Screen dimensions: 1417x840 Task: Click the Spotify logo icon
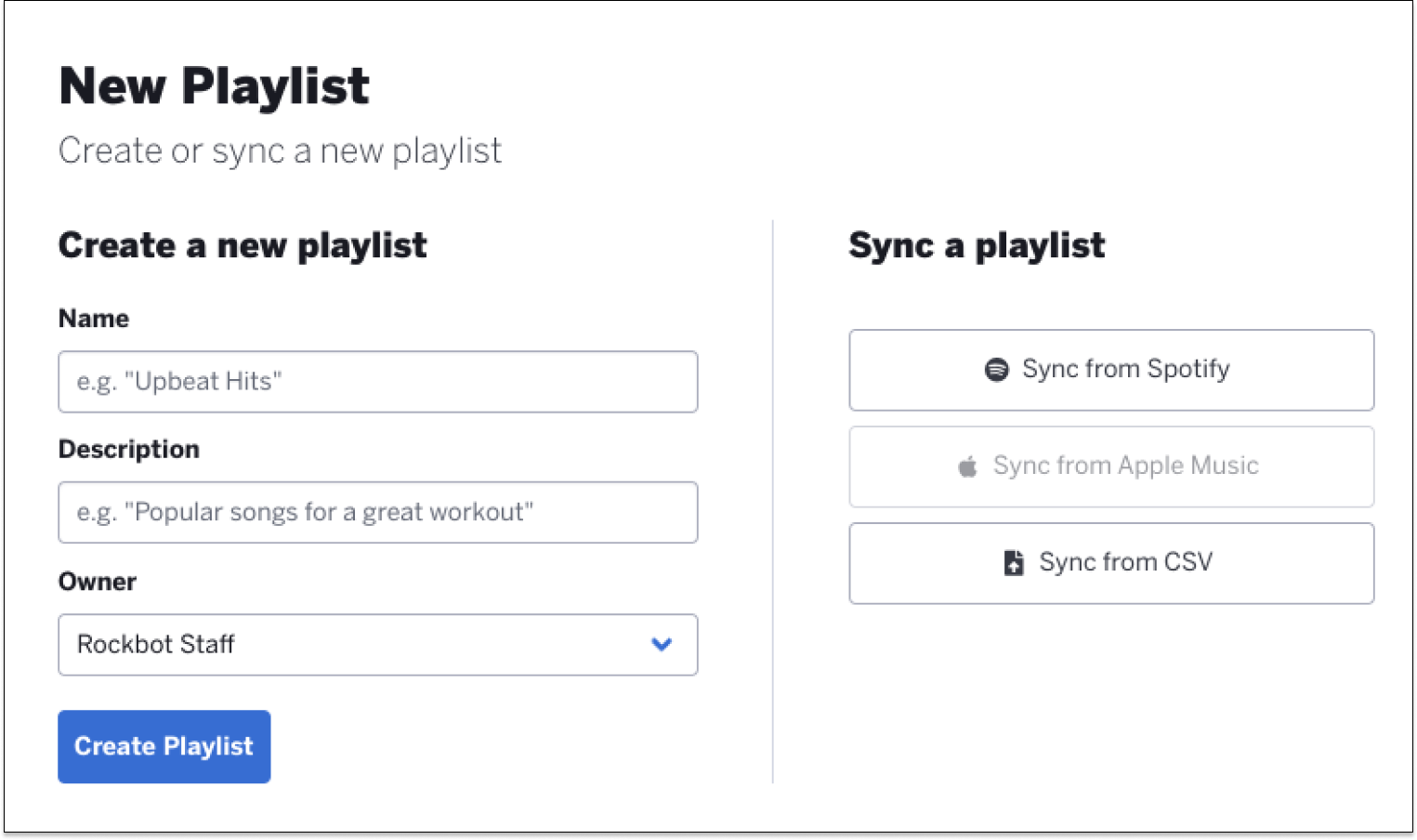[996, 370]
